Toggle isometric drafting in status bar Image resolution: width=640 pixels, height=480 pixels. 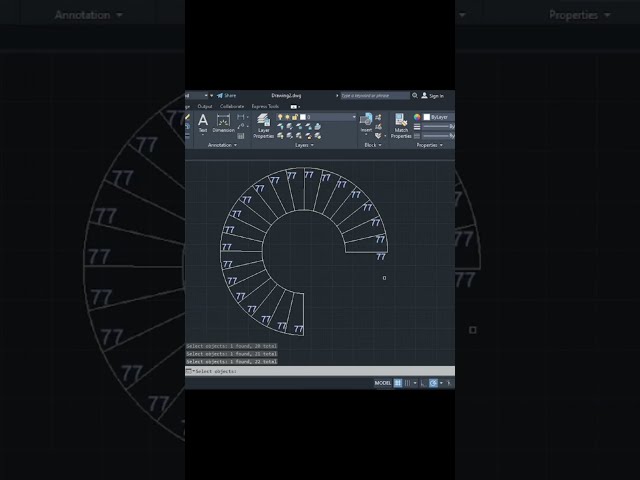point(449,383)
